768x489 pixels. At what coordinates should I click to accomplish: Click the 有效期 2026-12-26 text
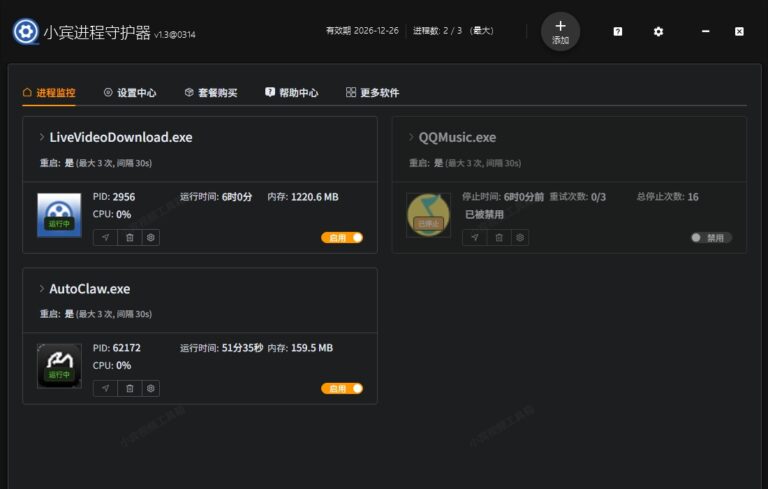coord(362,31)
